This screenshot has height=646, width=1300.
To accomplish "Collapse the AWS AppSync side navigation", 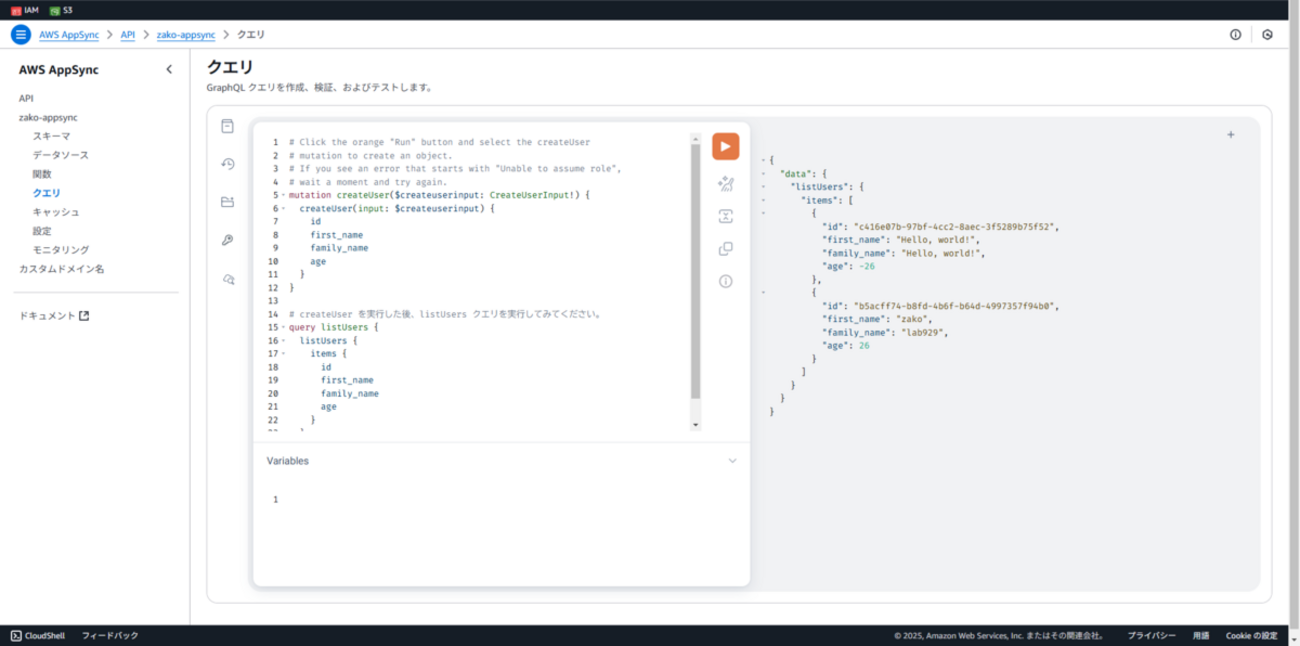I will (169, 70).
